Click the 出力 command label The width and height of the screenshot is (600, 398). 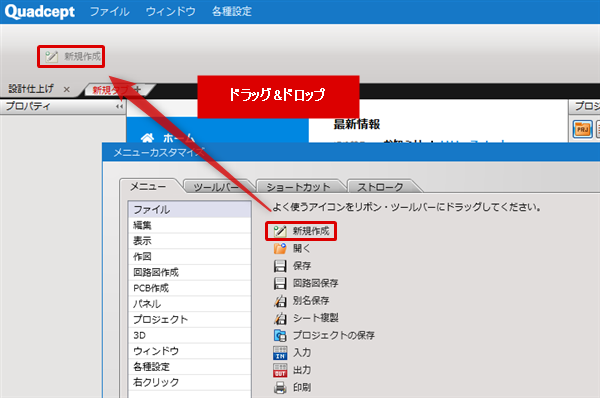click(x=302, y=370)
